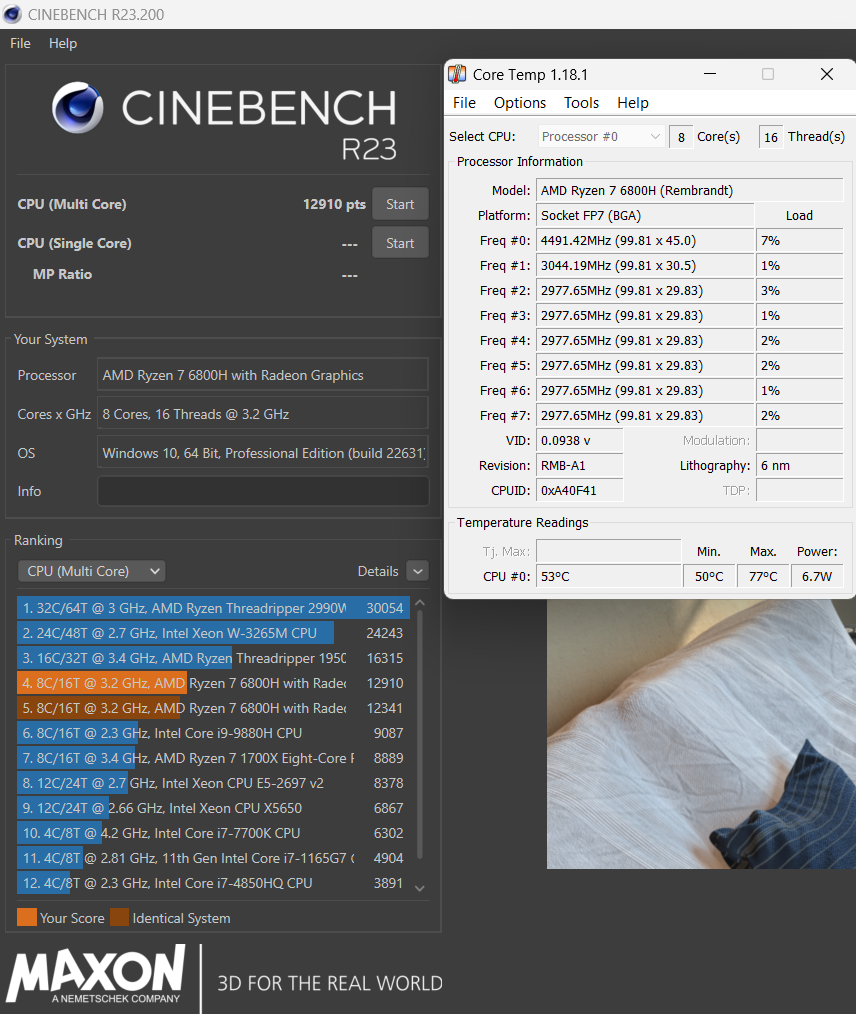Click the rendered scene preview image

[x=701, y=734]
